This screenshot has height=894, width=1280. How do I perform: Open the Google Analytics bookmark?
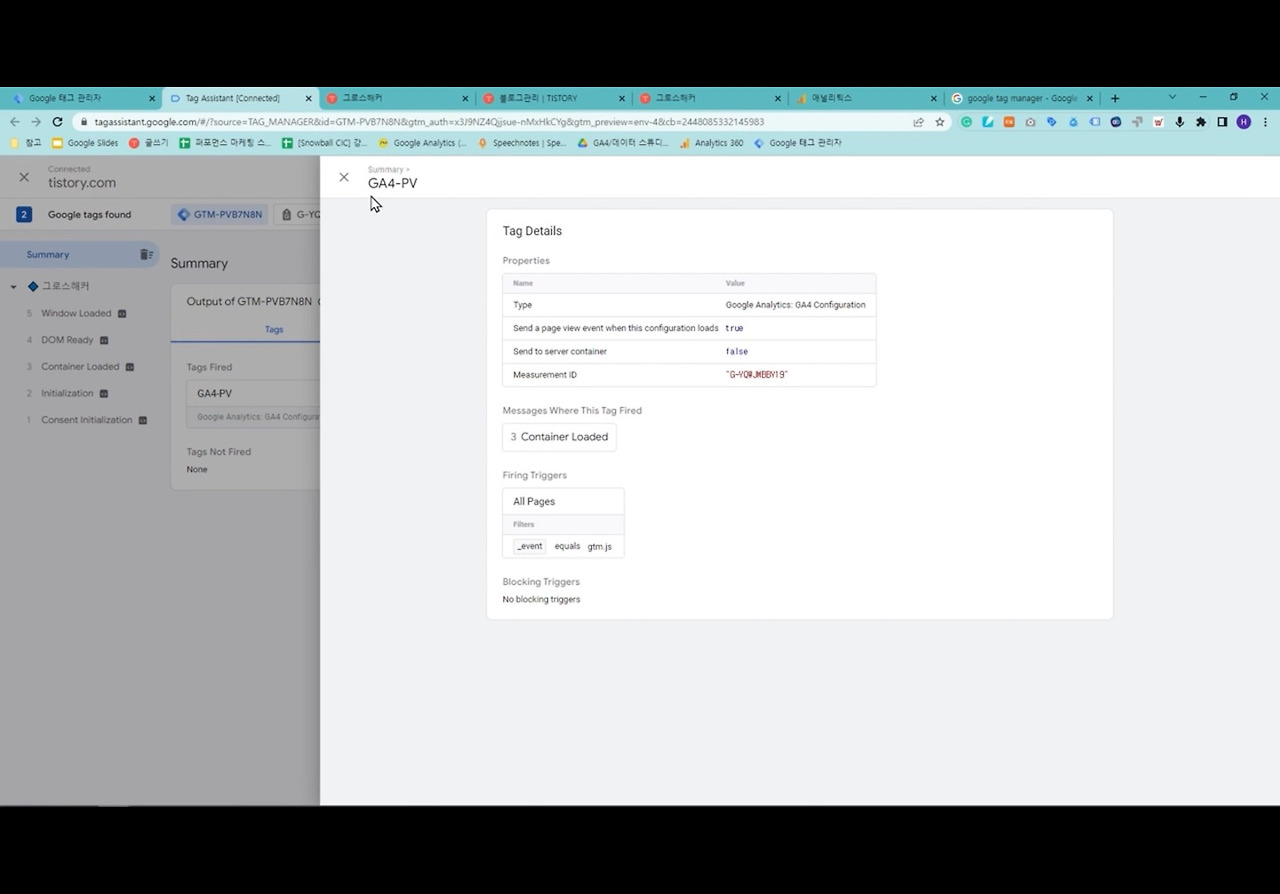[422, 143]
